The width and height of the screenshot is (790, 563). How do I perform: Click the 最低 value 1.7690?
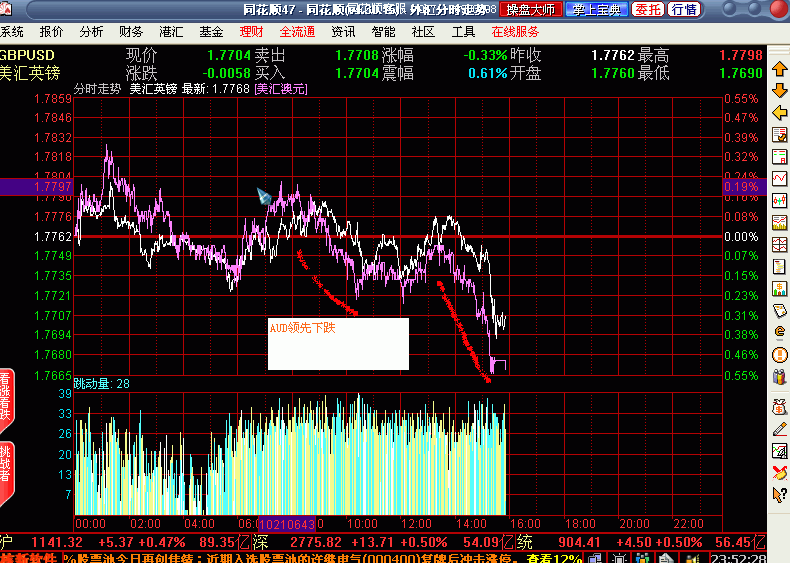click(x=741, y=73)
